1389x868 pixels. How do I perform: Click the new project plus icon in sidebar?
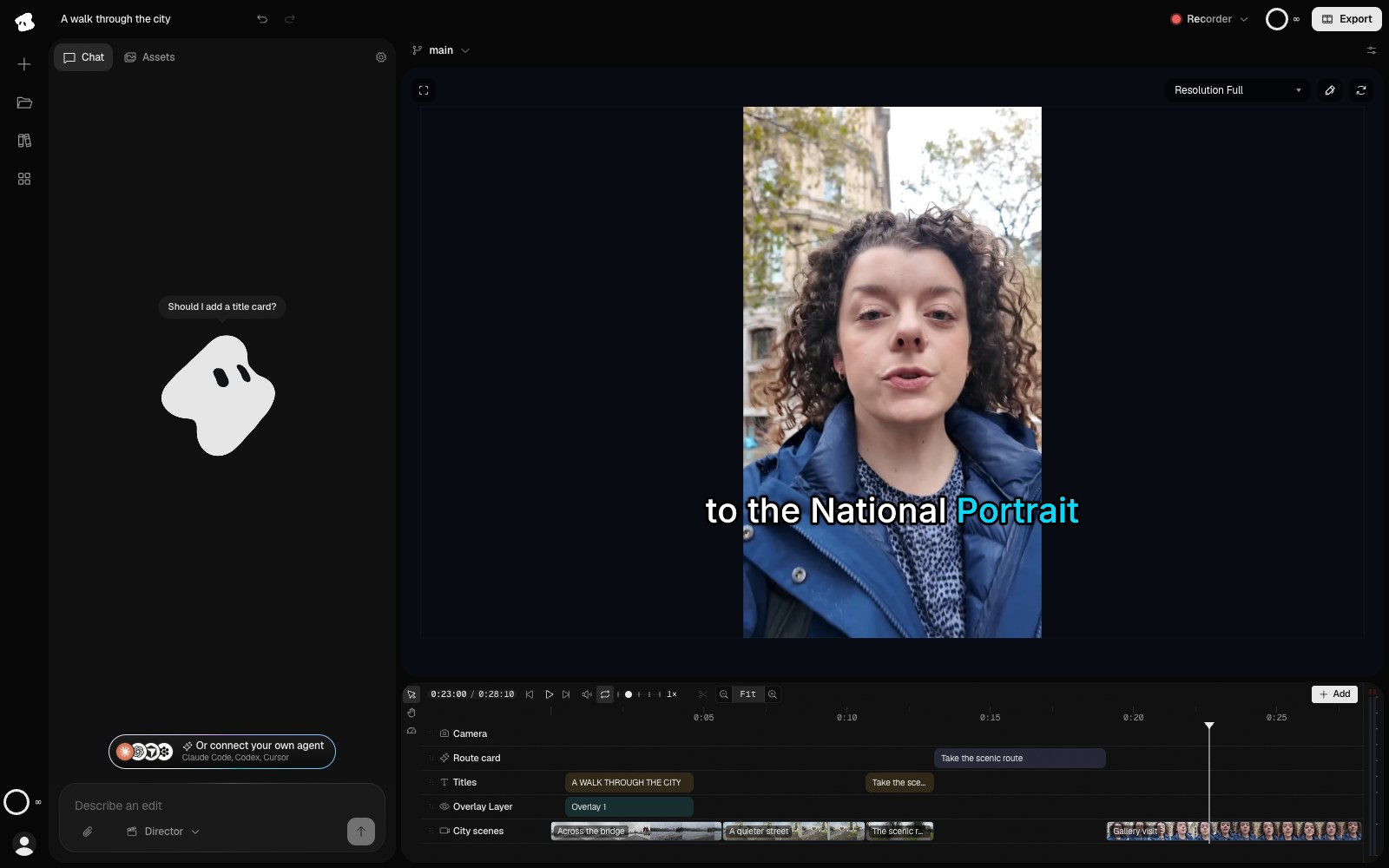(x=24, y=64)
